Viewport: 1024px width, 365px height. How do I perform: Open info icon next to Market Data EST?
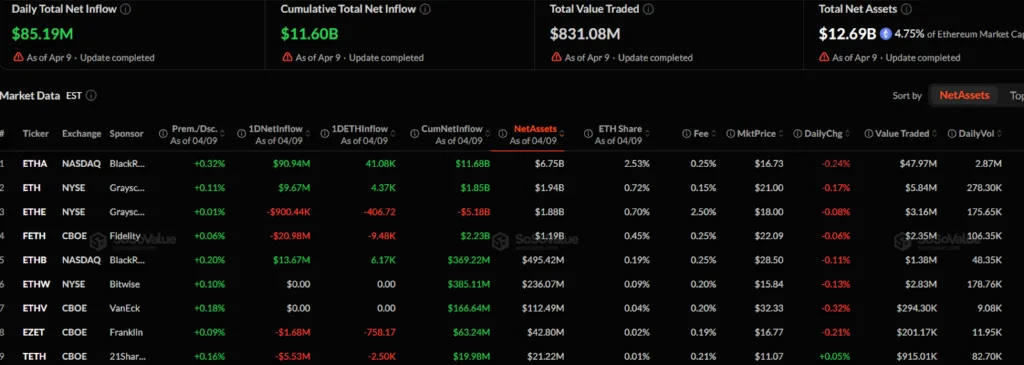[x=91, y=95]
